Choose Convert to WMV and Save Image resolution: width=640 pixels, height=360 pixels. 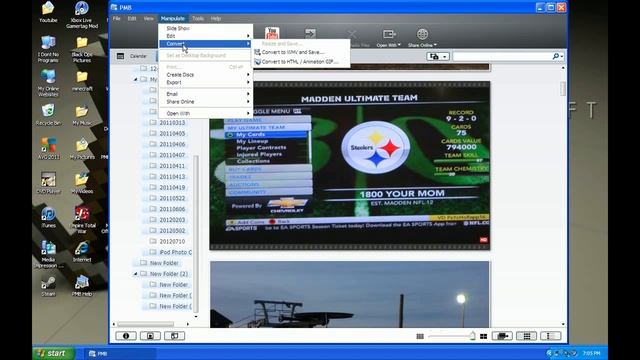(300, 52)
